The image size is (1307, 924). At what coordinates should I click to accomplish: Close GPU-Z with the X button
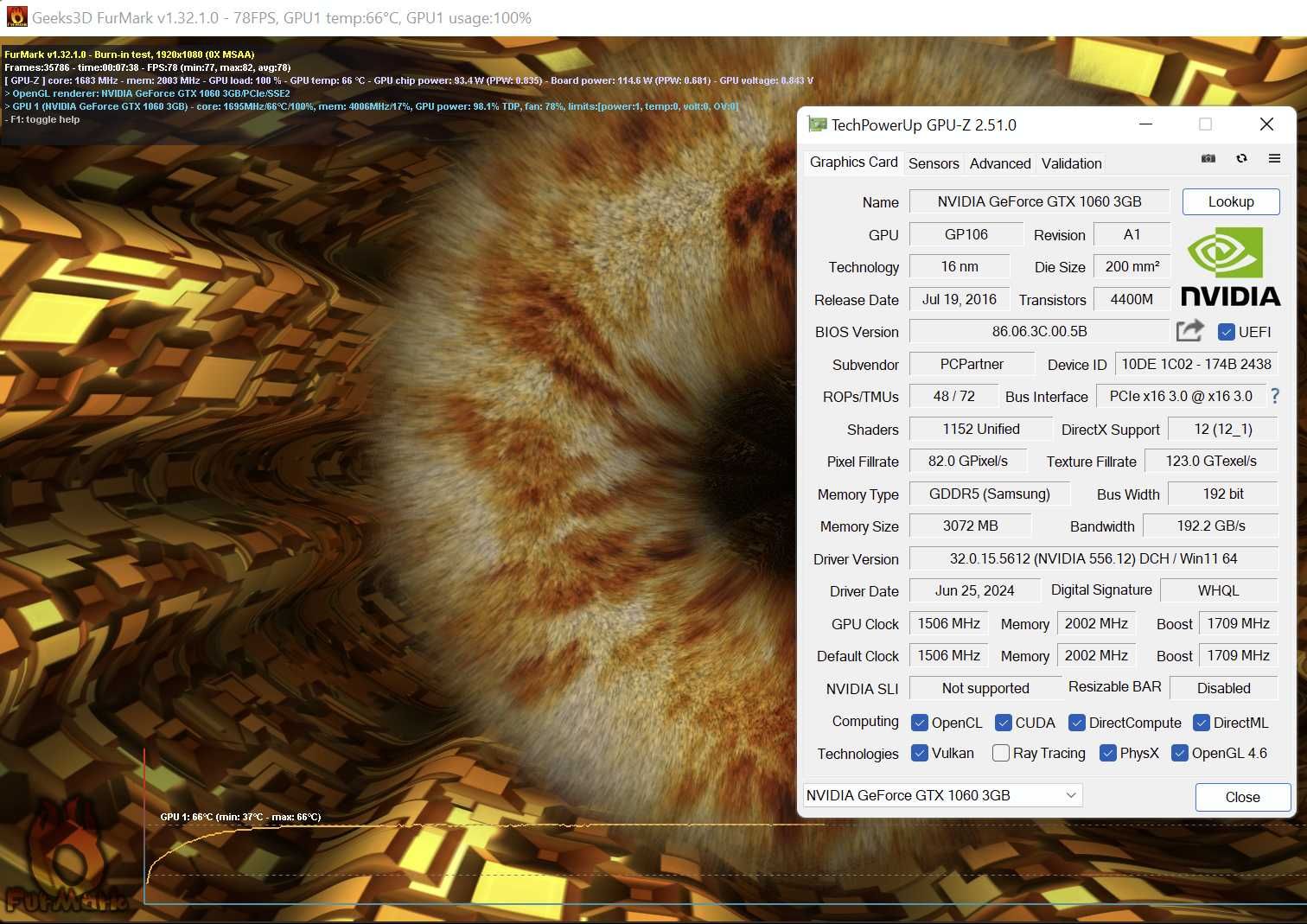coord(1266,124)
